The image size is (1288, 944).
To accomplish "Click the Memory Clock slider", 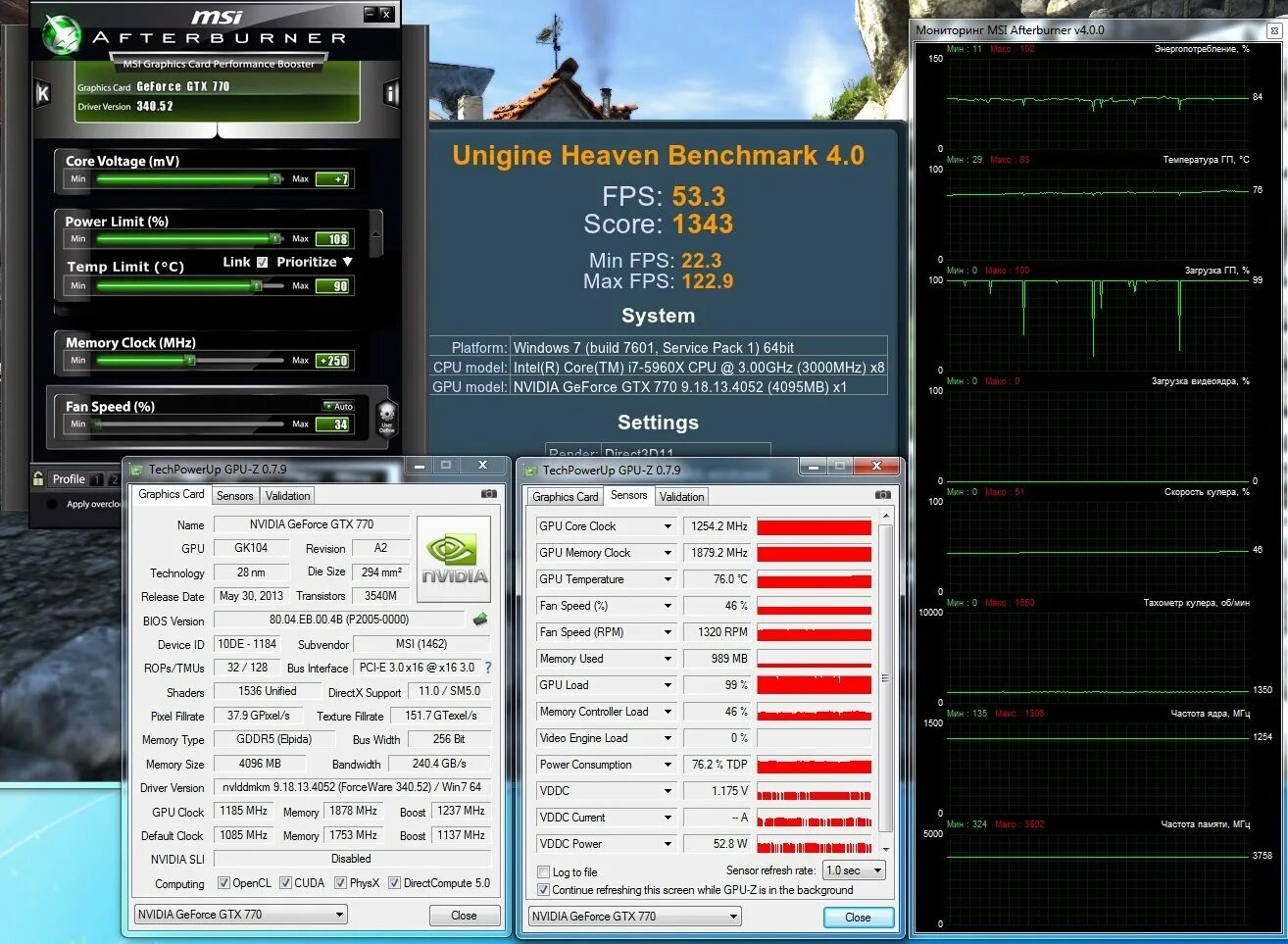I will tap(190, 360).
